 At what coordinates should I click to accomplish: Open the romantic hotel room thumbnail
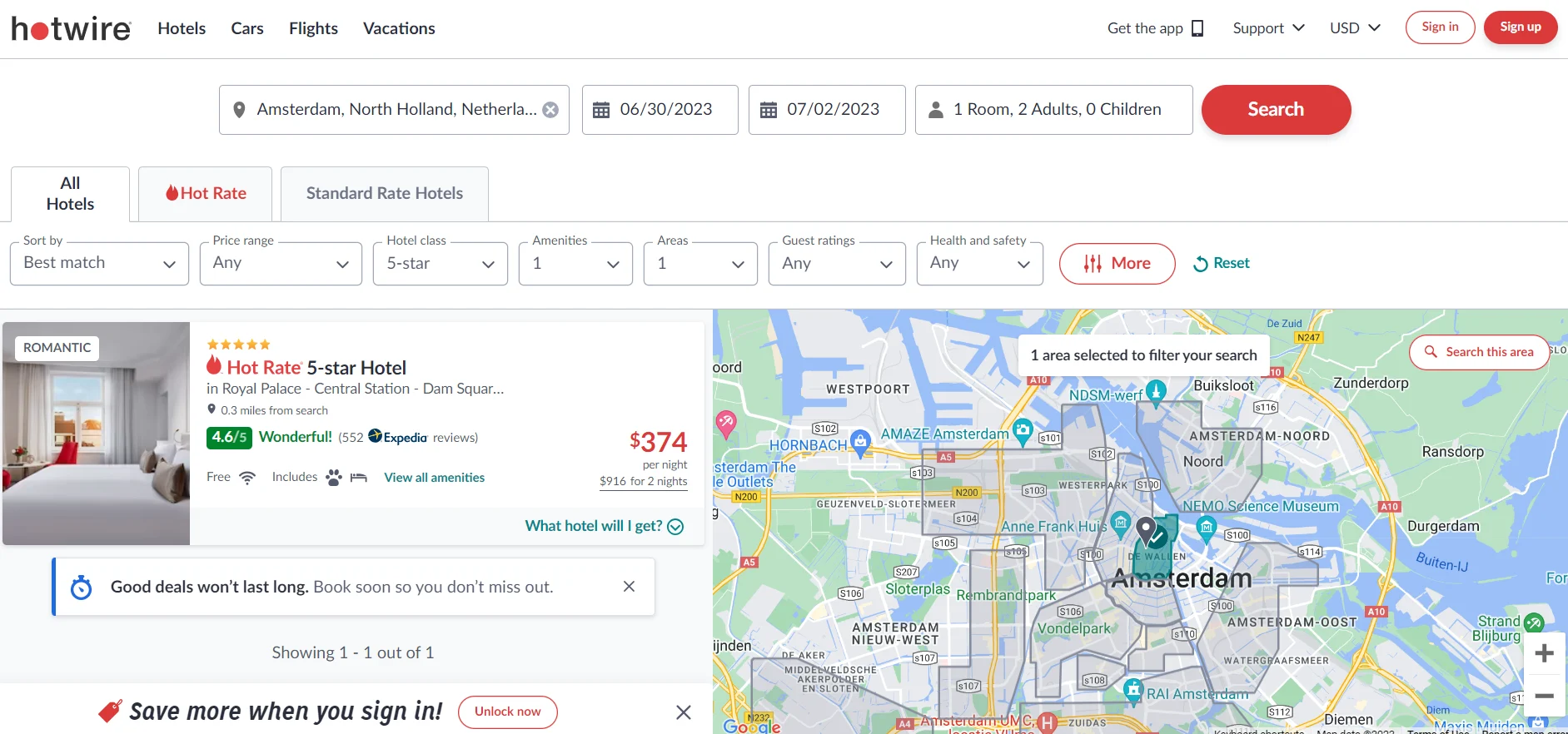coord(97,434)
